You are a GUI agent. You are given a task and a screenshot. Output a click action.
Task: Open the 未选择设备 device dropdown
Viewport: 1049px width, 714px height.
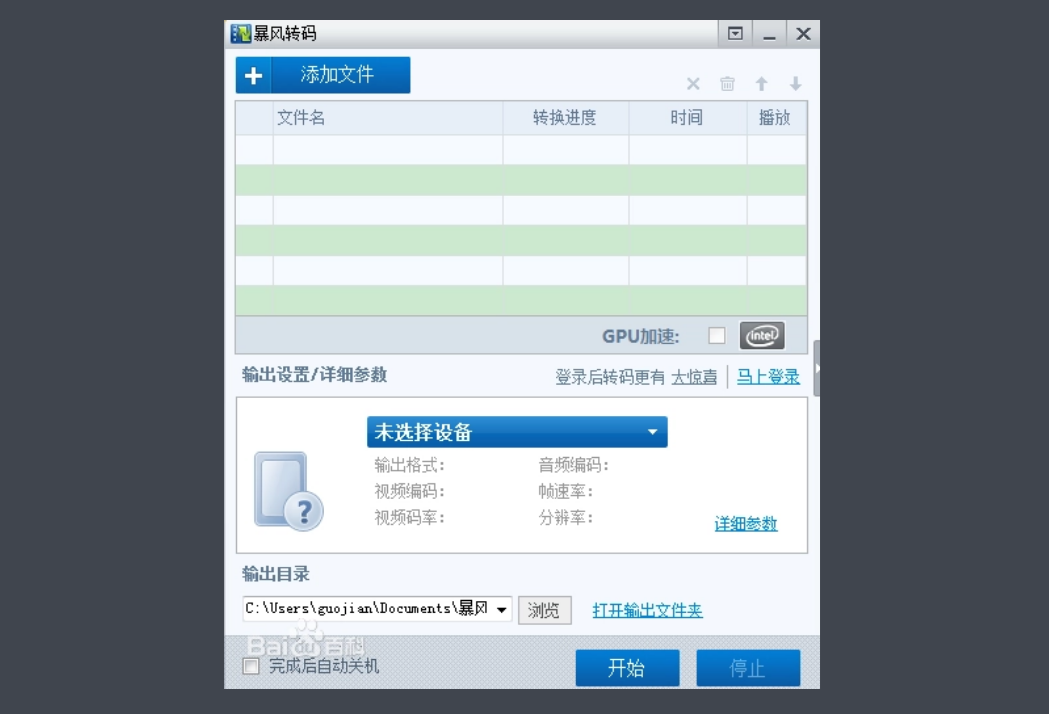pyautogui.click(x=517, y=432)
